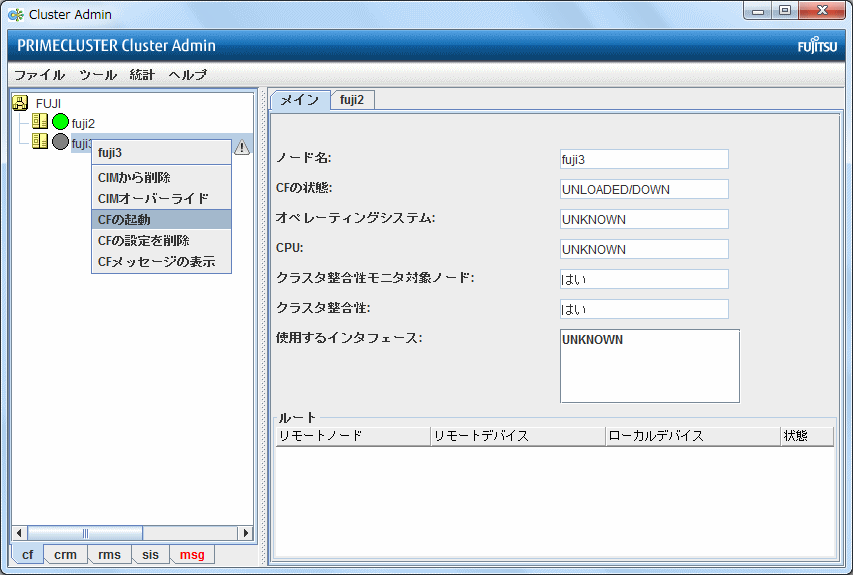Switch to the fuji2 tab
Viewport: 853px width, 575px height.
click(x=351, y=99)
